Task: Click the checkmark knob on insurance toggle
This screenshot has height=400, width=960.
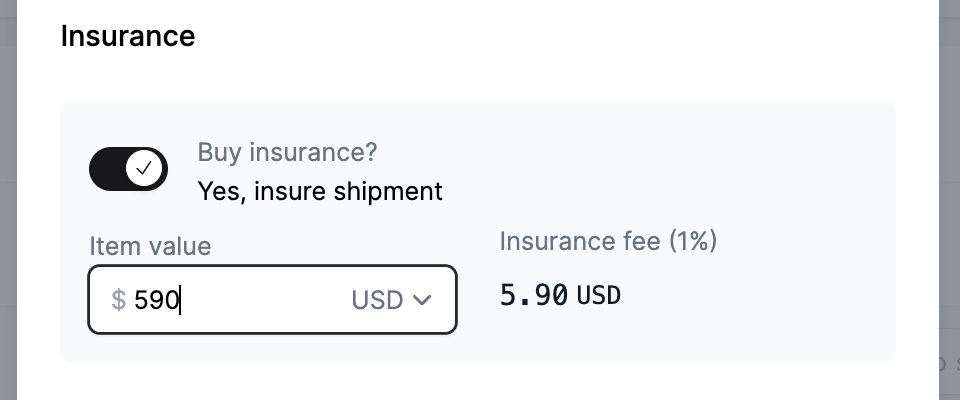Action: (144, 168)
